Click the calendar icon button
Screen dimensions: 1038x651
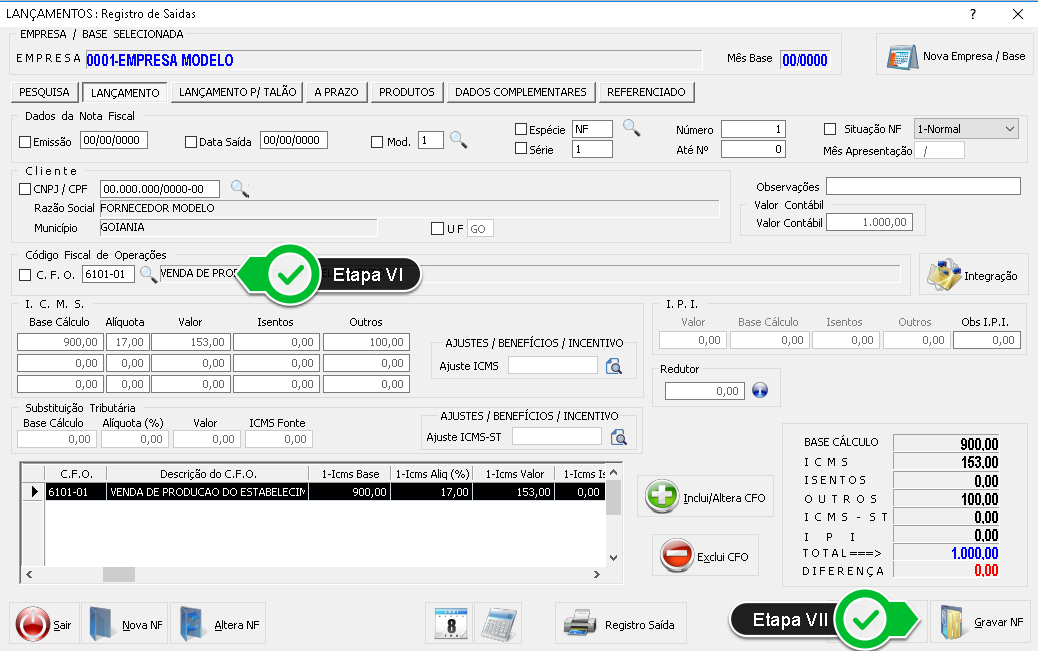[449, 623]
